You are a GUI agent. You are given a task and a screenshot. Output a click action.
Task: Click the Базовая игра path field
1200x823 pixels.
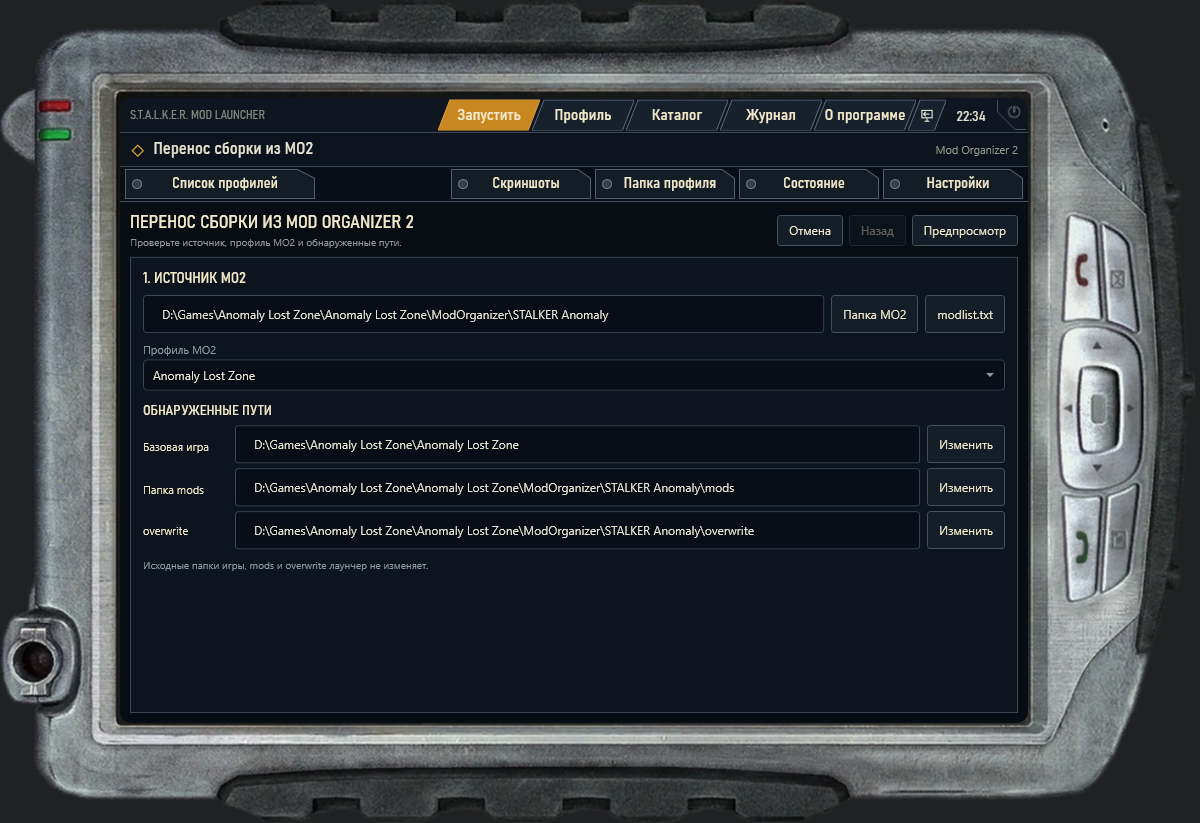pos(577,445)
